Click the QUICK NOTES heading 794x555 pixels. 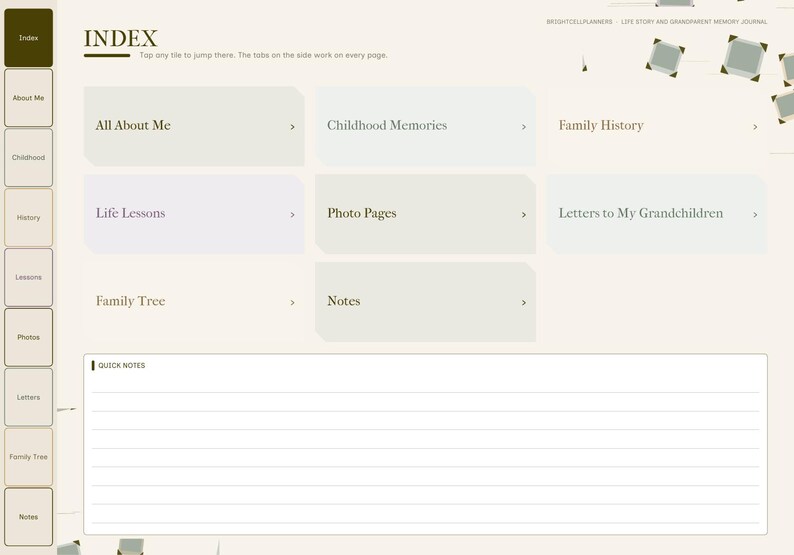pyautogui.click(x=122, y=366)
